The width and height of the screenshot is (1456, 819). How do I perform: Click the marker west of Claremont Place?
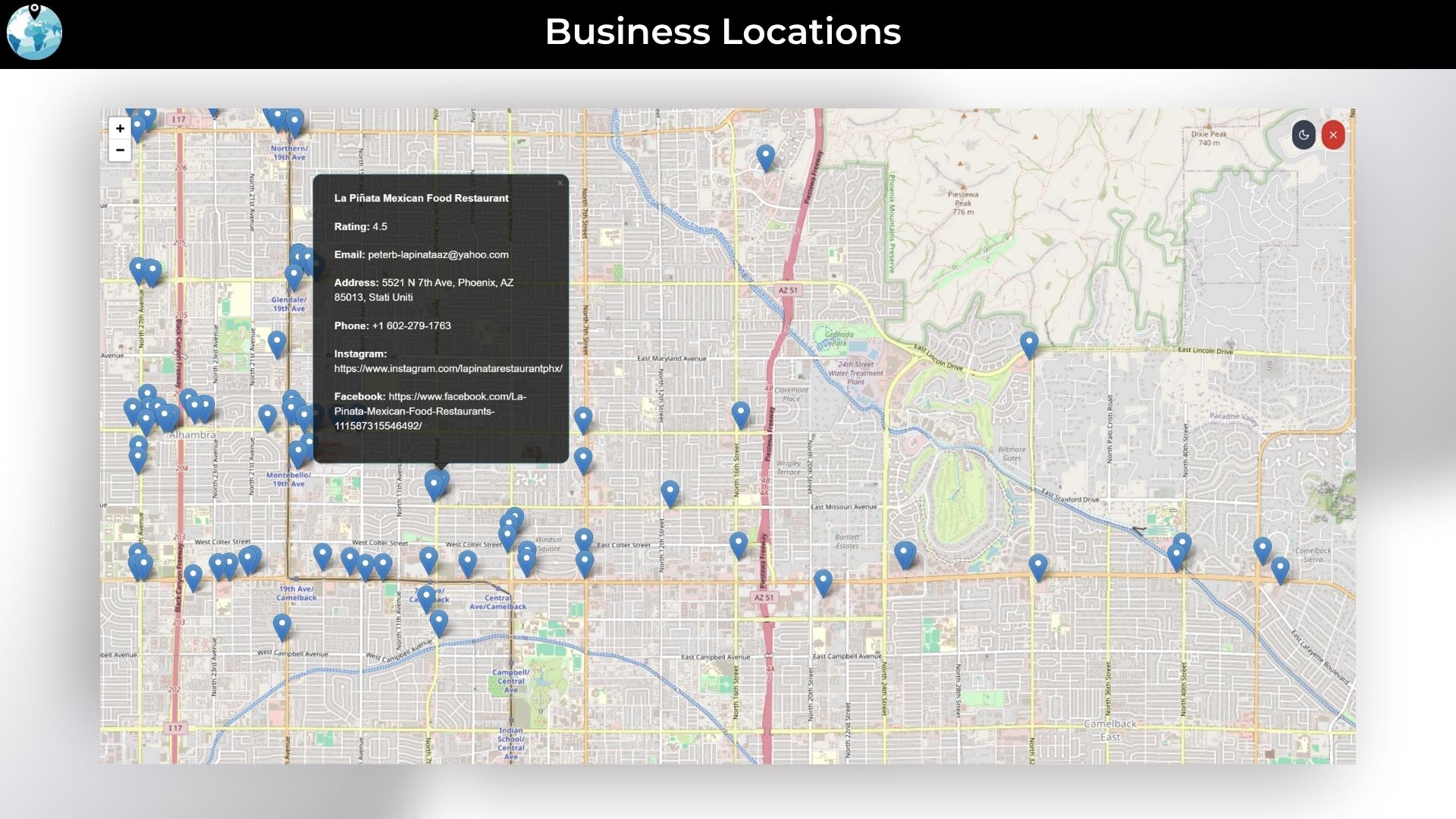point(740,413)
